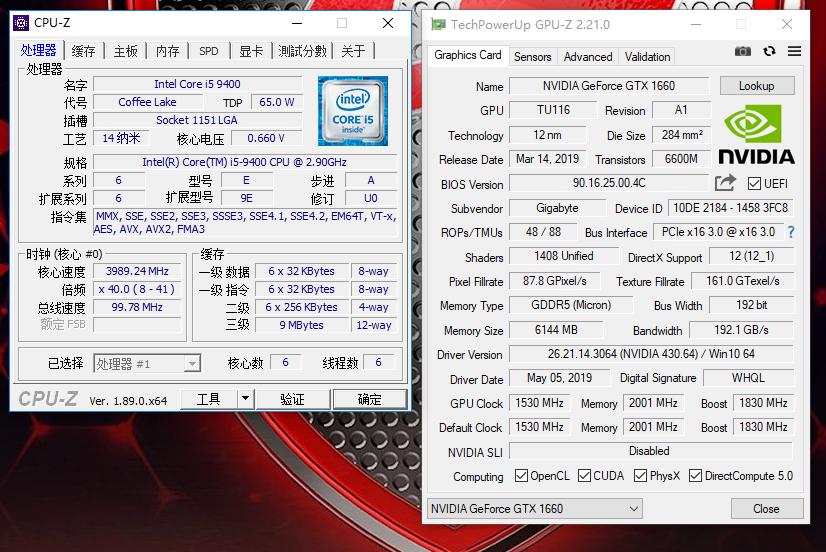Click the Socket 1151 LGA value
826x552 pixels.
coord(197,120)
